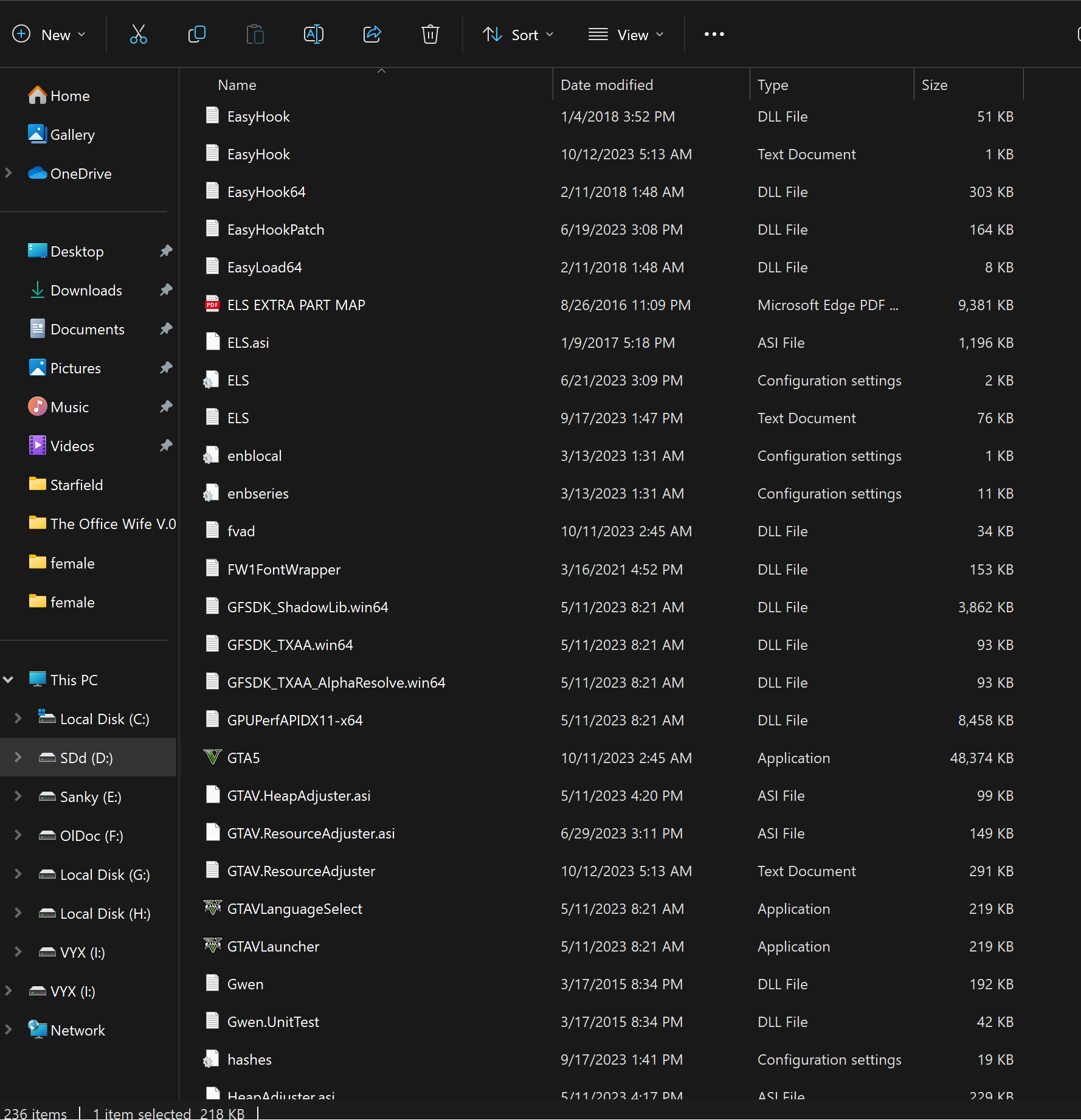Select the GTA5 application file
Screen dimensions: 1081x1120
[x=243, y=758]
